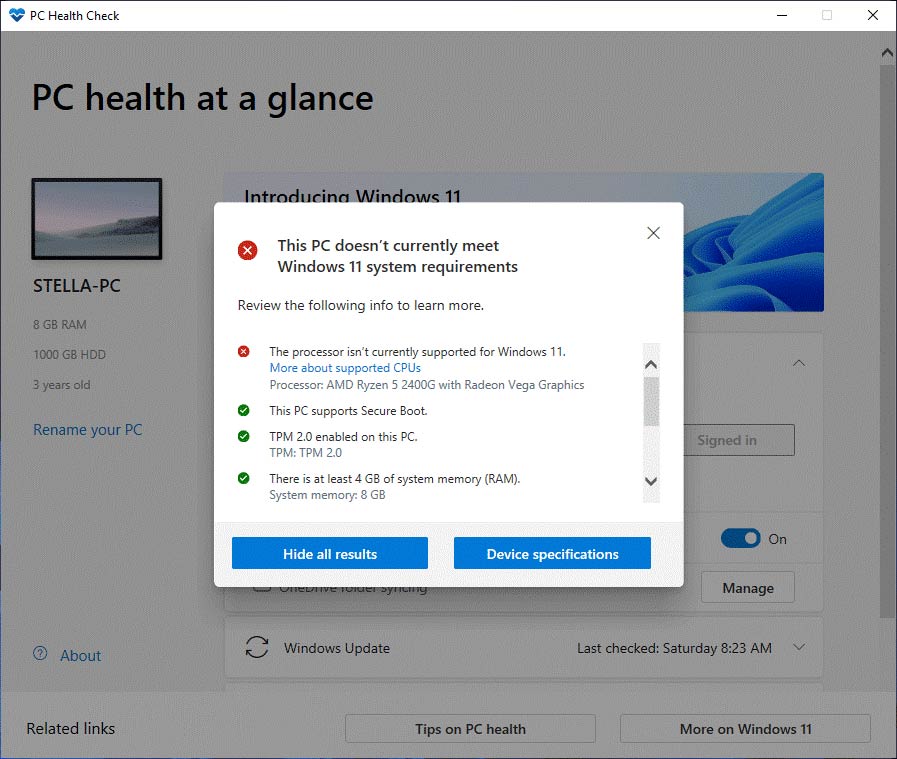Click Manage OneDrive syncing button

click(748, 587)
